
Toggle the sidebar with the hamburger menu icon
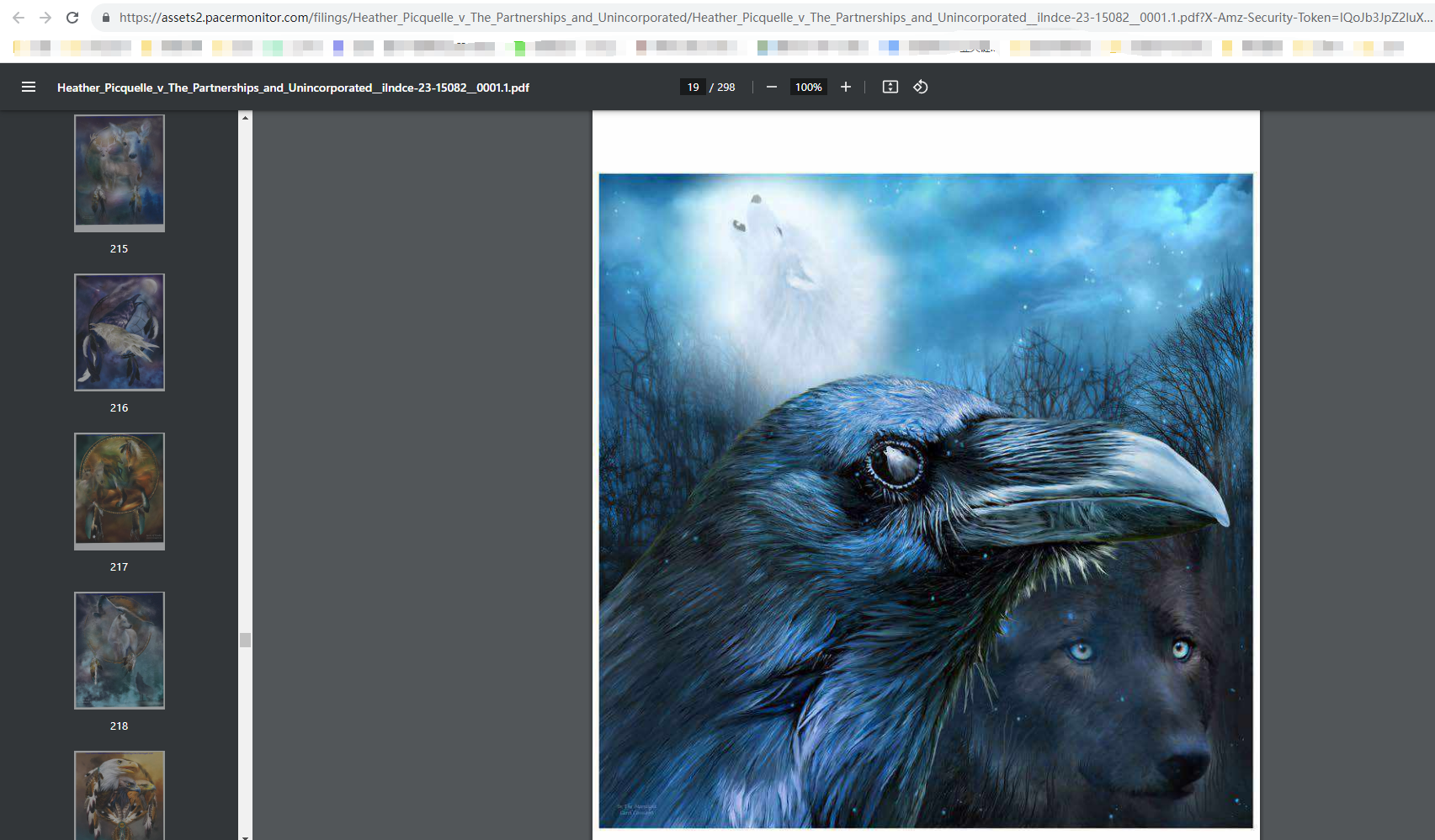(29, 87)
